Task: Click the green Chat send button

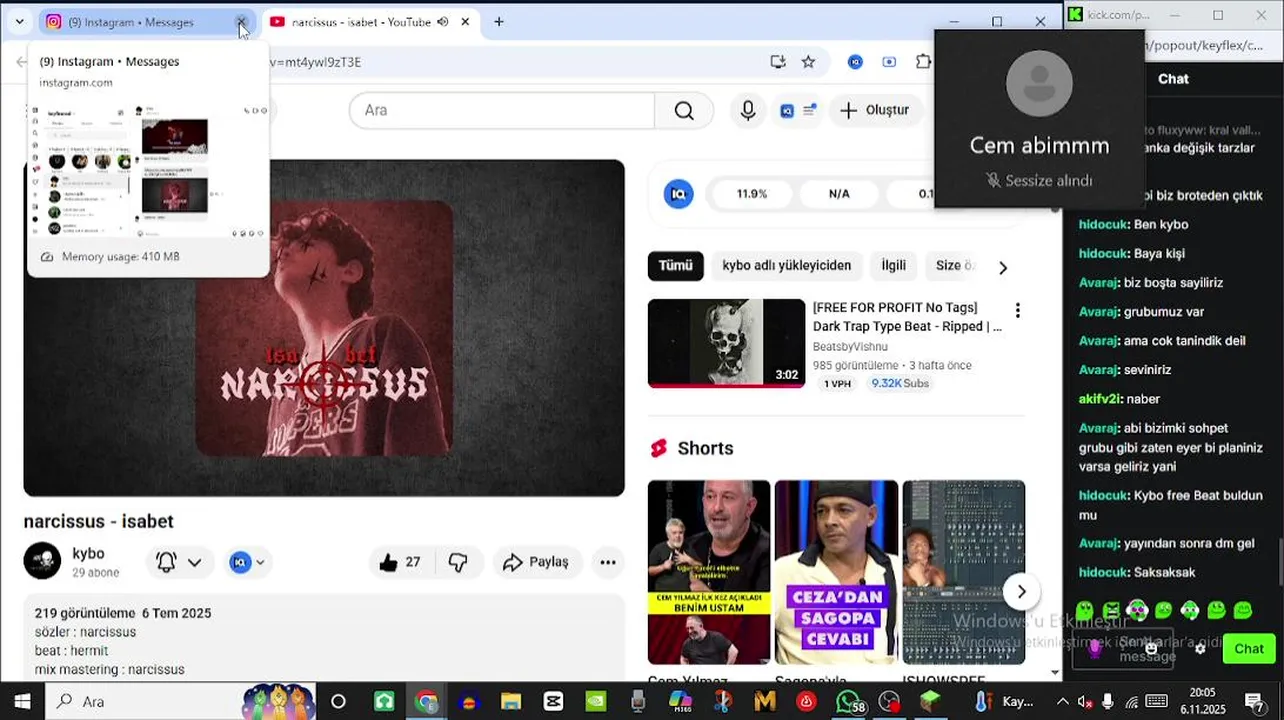Action: [x=1249, y=649]
